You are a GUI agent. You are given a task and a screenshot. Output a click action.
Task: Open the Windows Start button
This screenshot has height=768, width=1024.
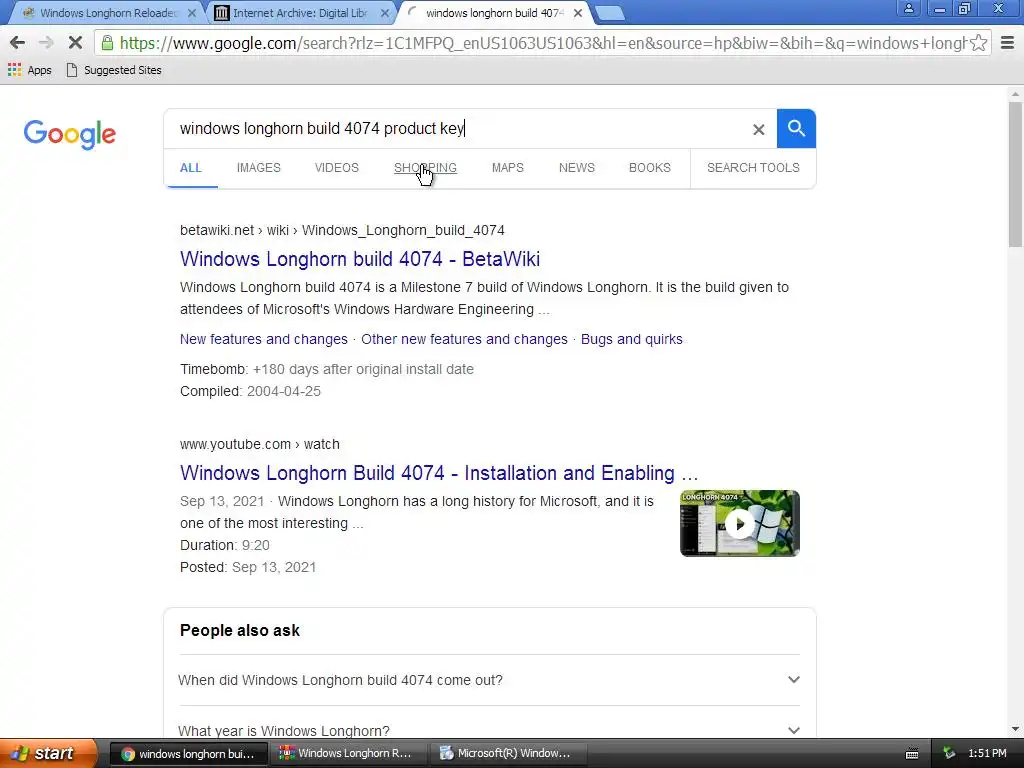click(48, 754)
